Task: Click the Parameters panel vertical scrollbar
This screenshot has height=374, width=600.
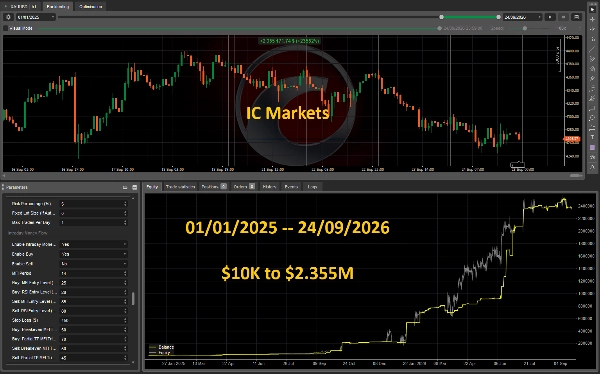Action: tap(133, 299)
